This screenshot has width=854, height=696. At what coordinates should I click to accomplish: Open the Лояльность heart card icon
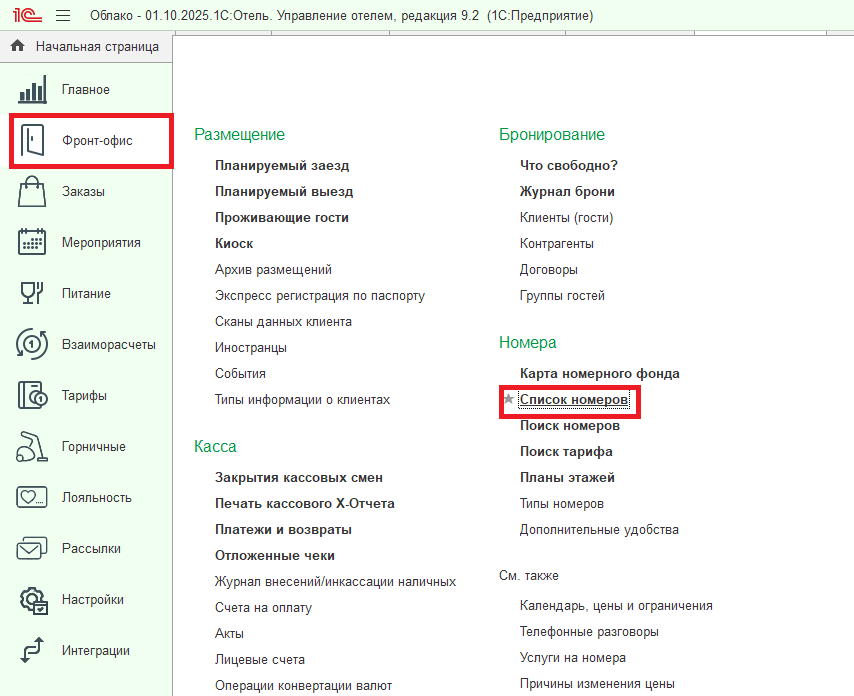tap(32, 497)
